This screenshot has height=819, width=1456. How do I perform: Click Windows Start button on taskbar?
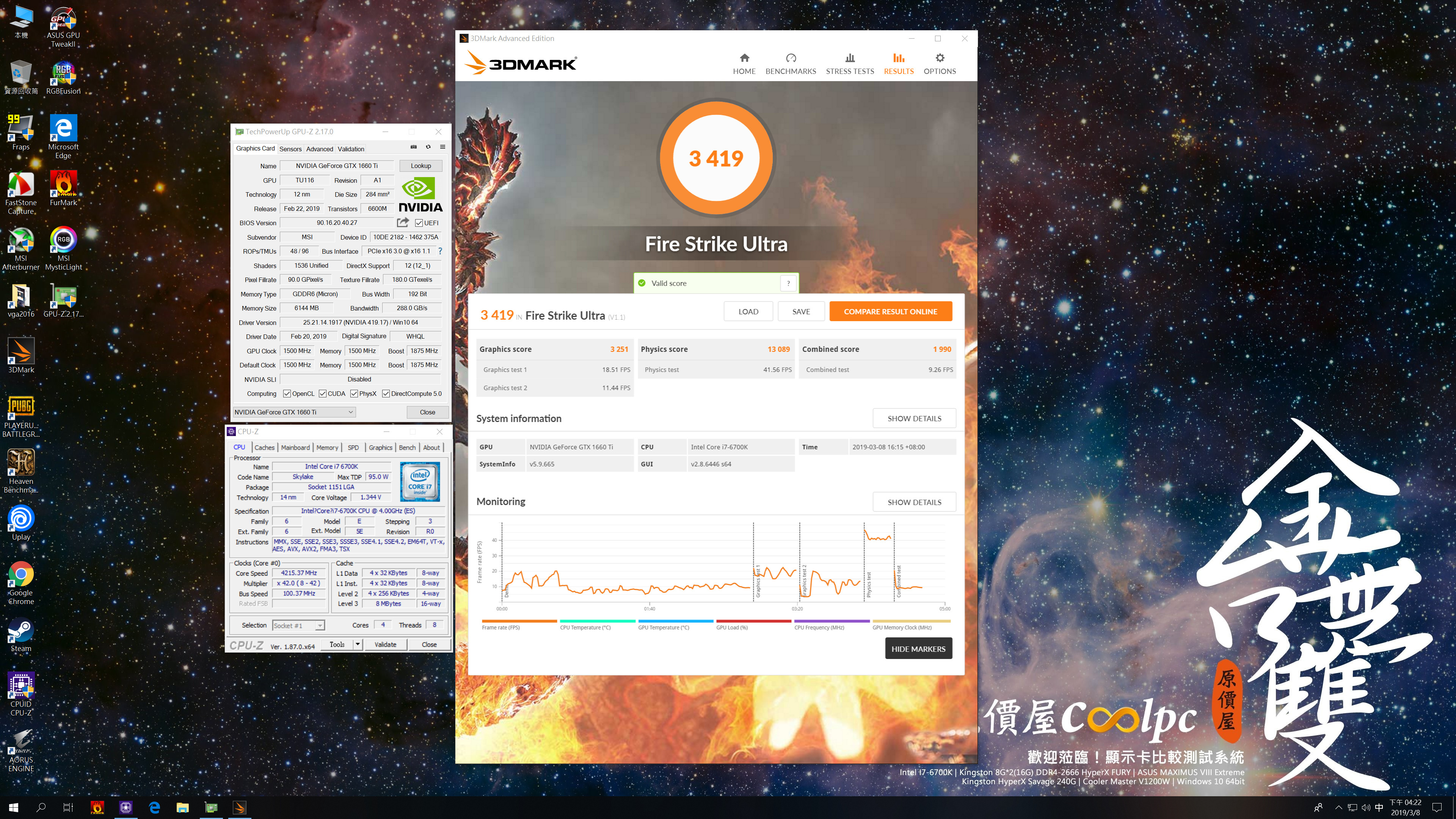[x=14, y=808]
